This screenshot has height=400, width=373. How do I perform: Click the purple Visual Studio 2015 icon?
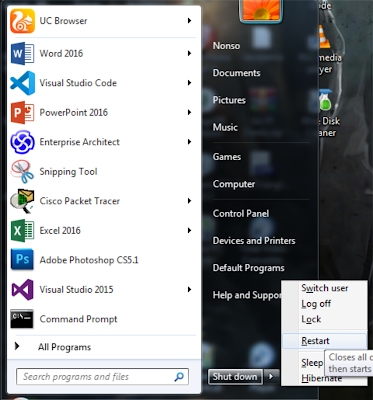click(22, 290)
